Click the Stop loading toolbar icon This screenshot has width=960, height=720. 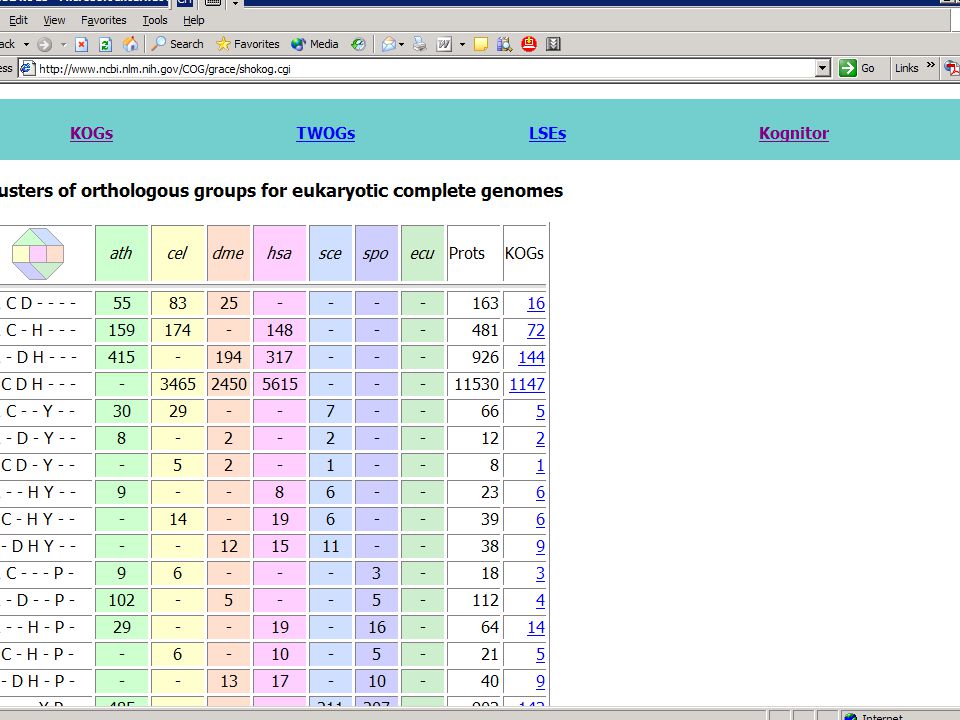click(x=81, y=44)
